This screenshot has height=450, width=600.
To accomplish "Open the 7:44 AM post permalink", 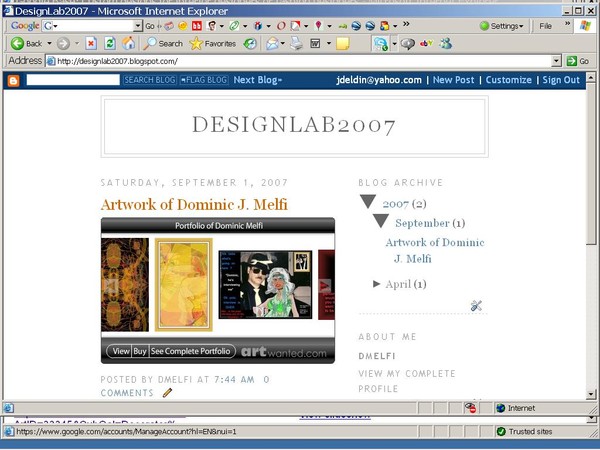I will 234,380.
